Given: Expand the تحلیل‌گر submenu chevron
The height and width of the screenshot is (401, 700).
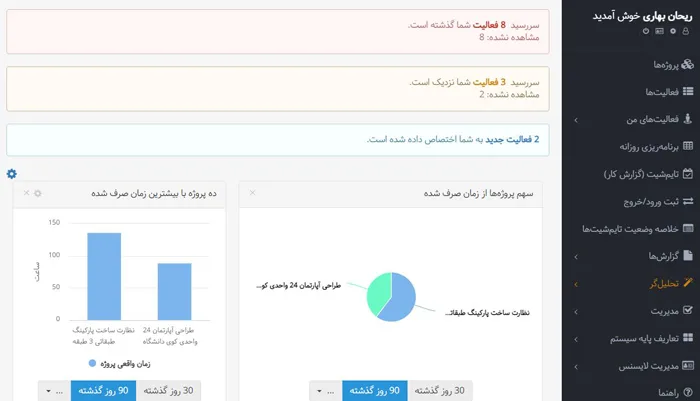Looking at the screenshot, I should click(x=576, y=284).
